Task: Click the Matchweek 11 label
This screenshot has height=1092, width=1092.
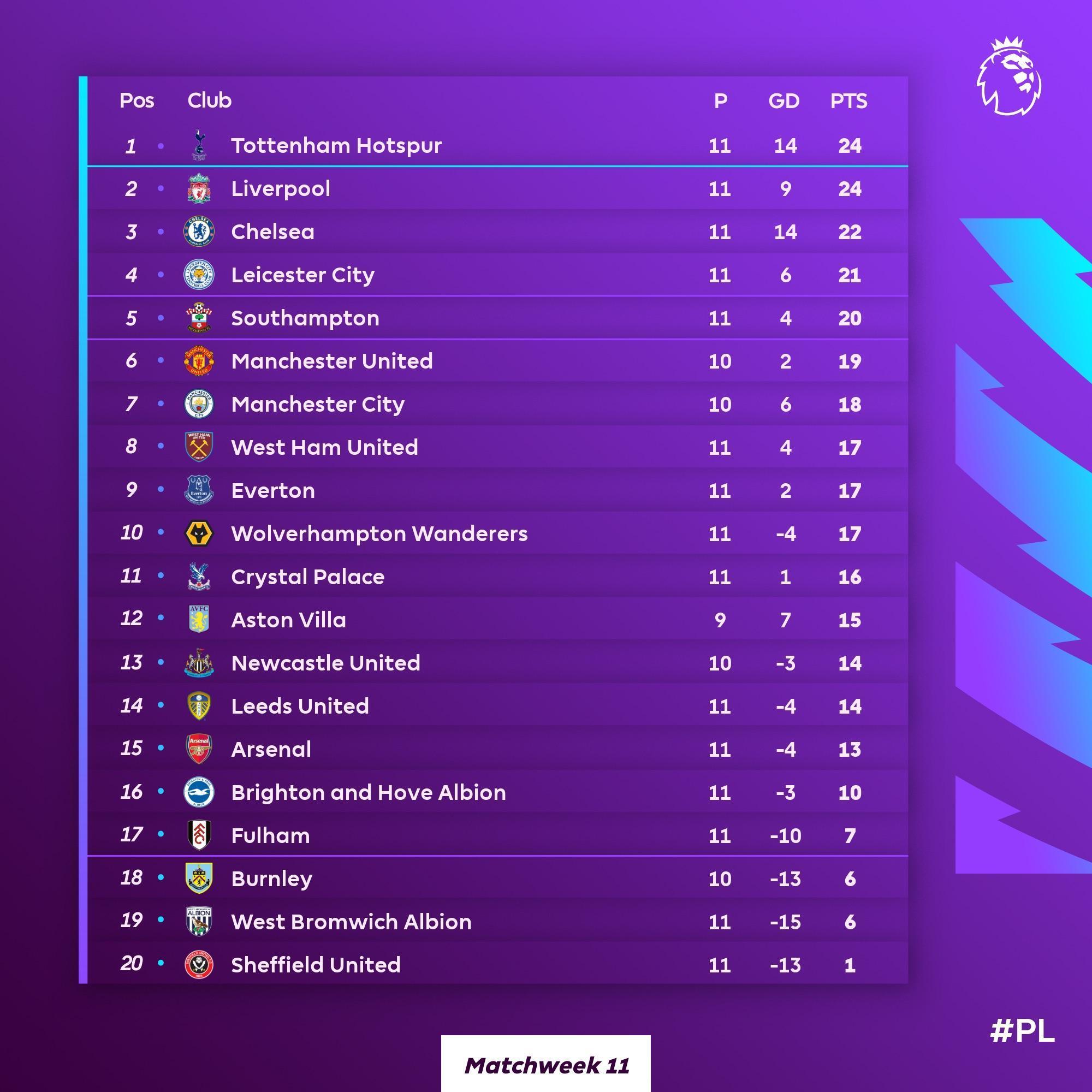Action: click(x=546, y=1065)
